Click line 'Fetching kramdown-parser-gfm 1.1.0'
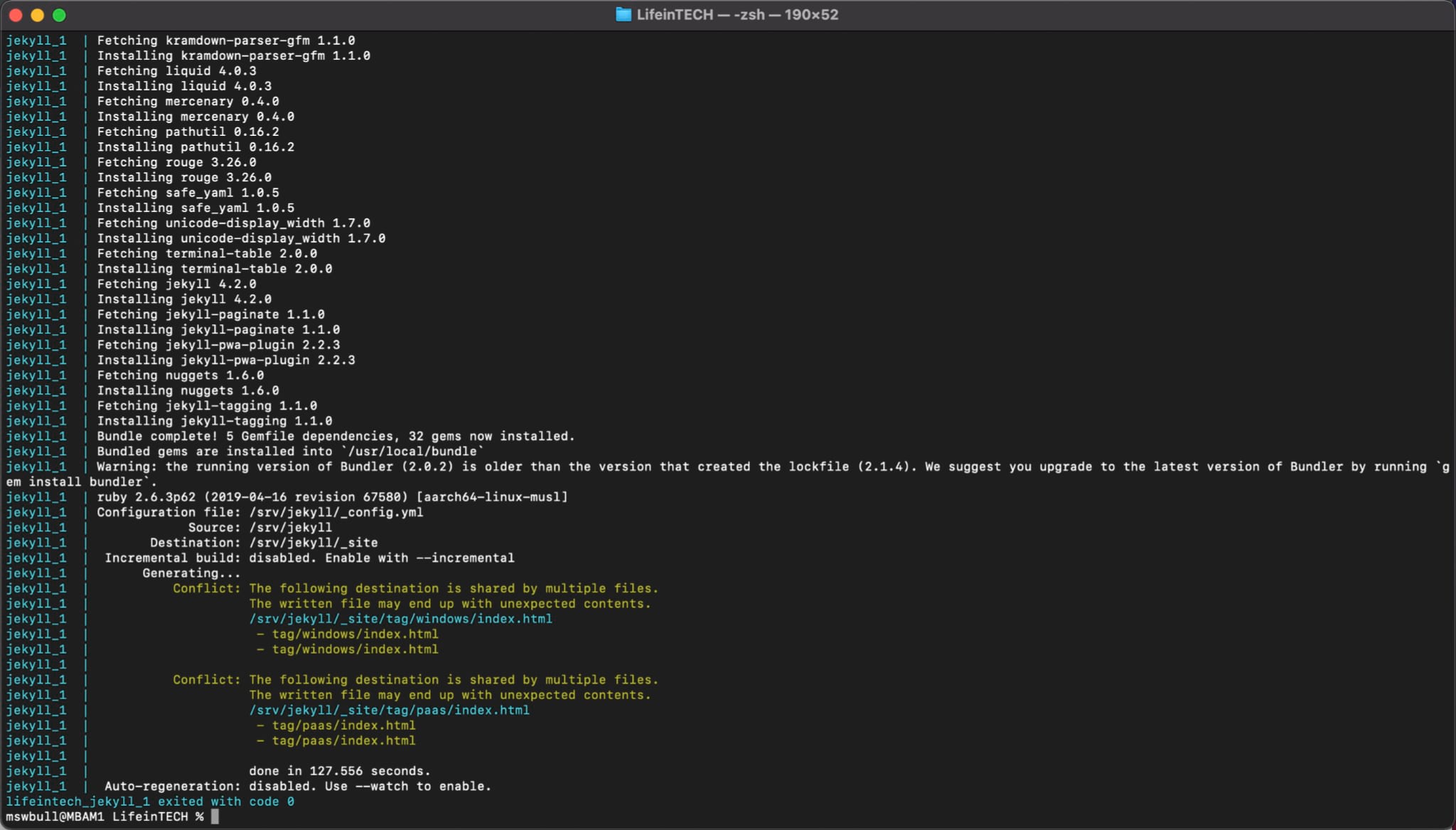1456x830 pixels. tap(226, 41)
